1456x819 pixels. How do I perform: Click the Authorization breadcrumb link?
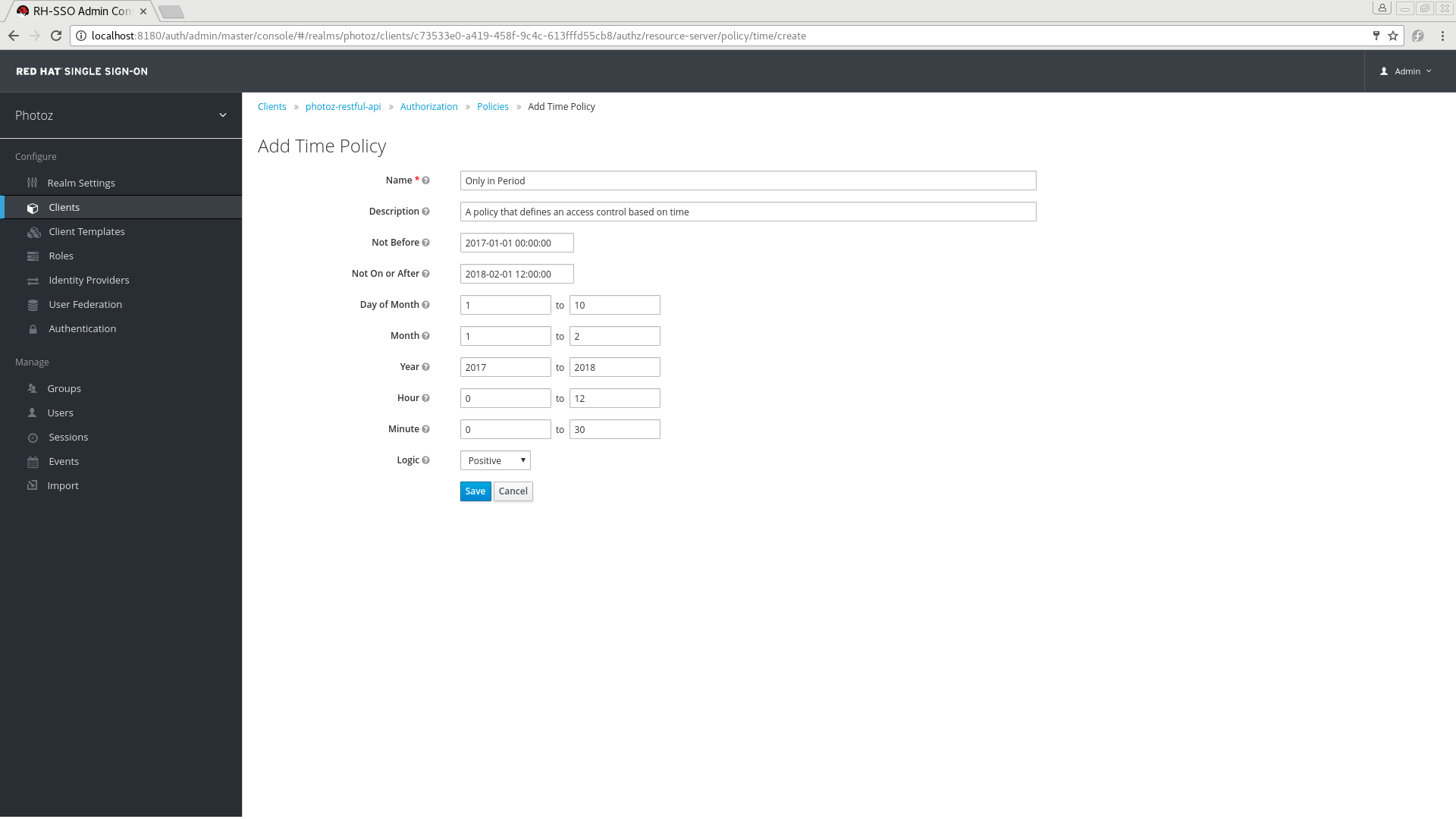pyautogui.click(x=429, y=106)
